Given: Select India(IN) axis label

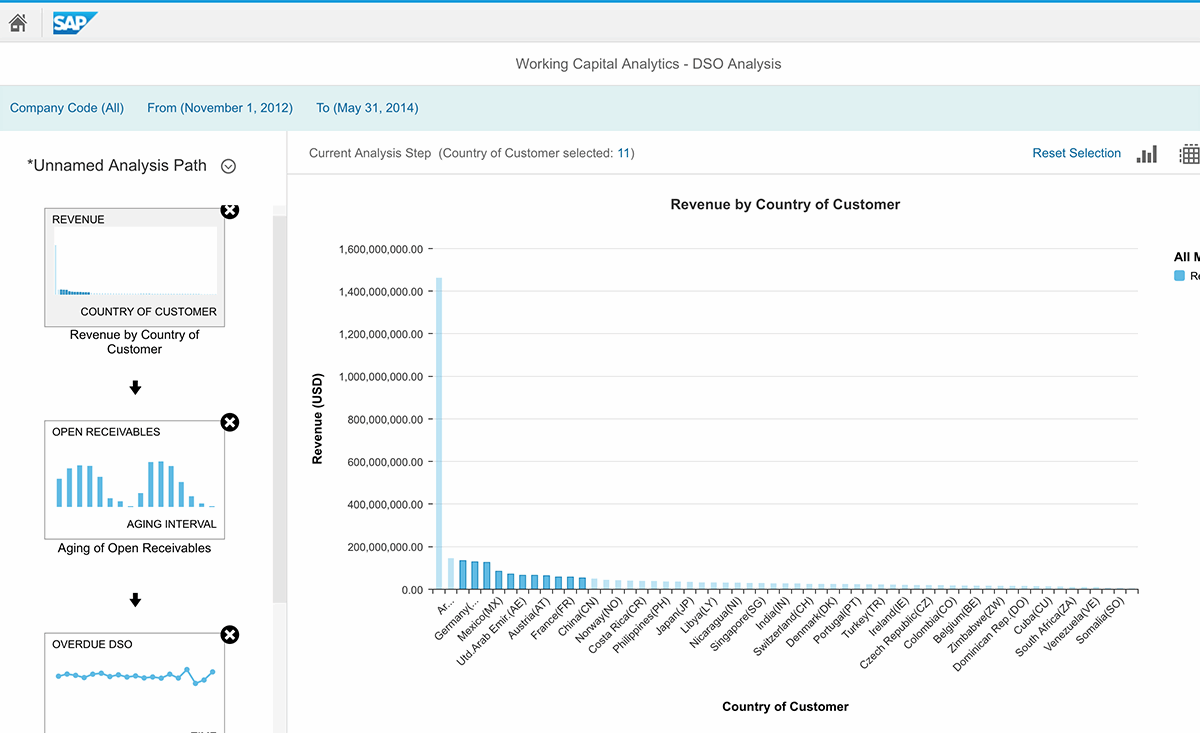Looking at the screenshot, I should pyautogui.click(x=776, y=616).
